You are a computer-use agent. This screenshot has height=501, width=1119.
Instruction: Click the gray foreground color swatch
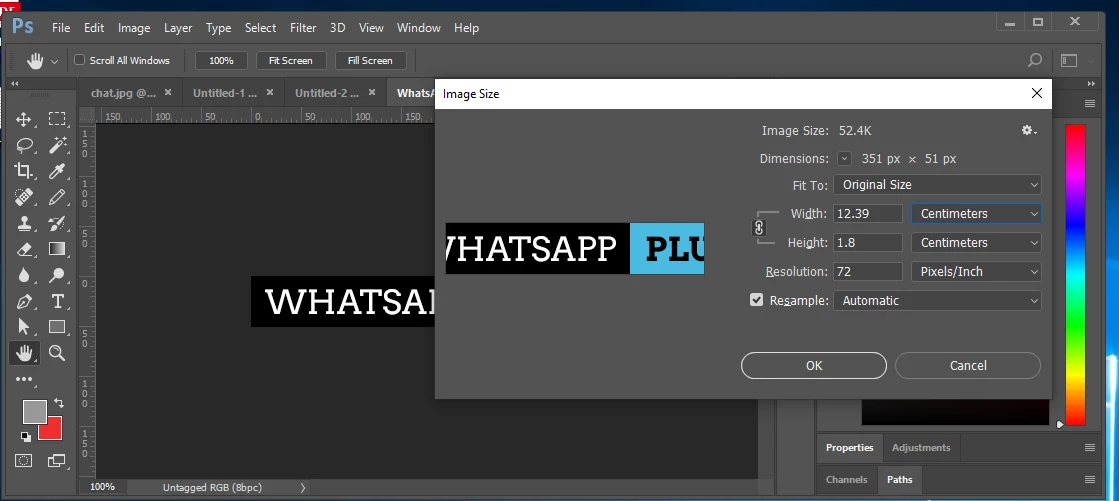click(x=34, y=412)
